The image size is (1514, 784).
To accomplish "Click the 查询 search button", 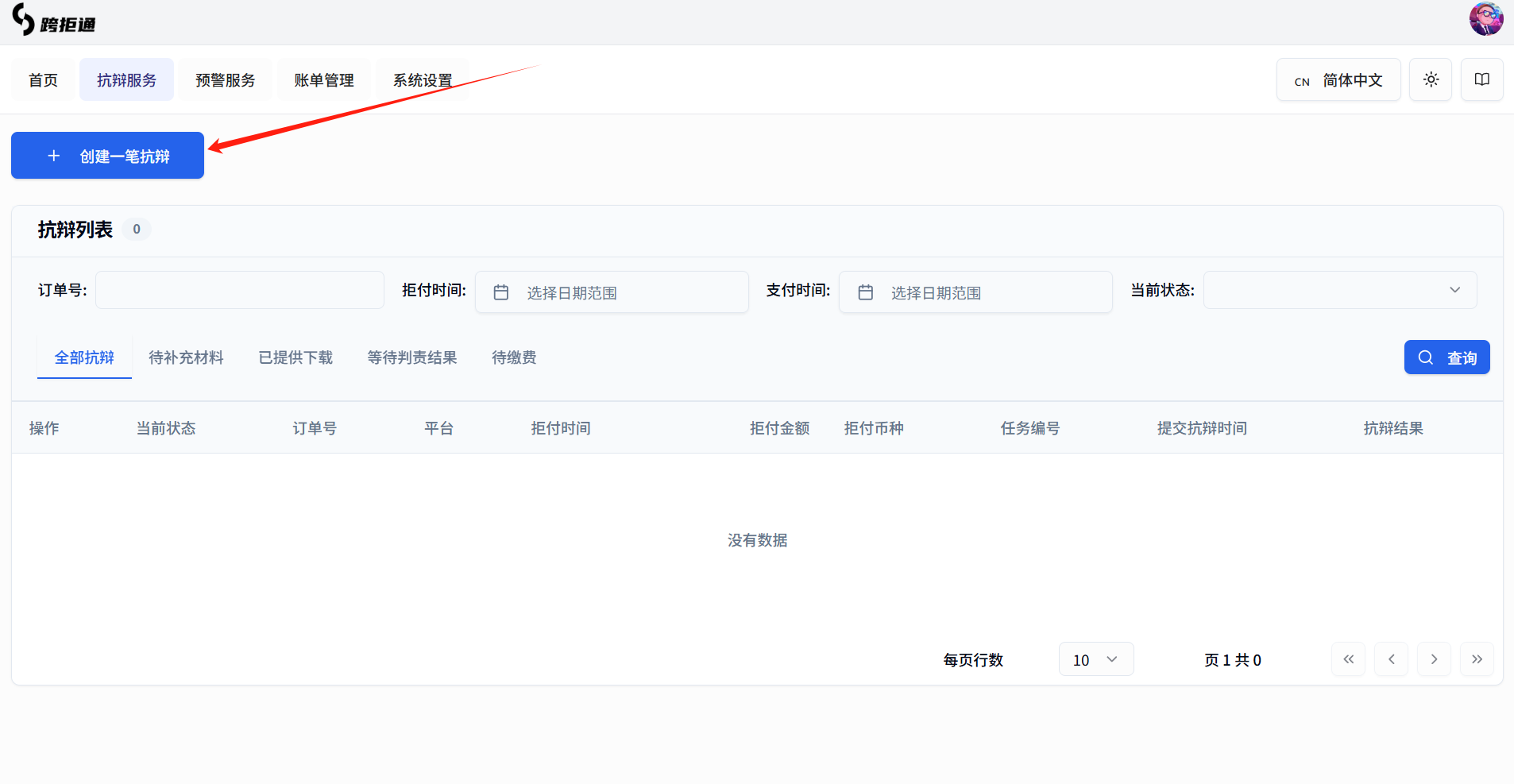I will coord(1446,357).
